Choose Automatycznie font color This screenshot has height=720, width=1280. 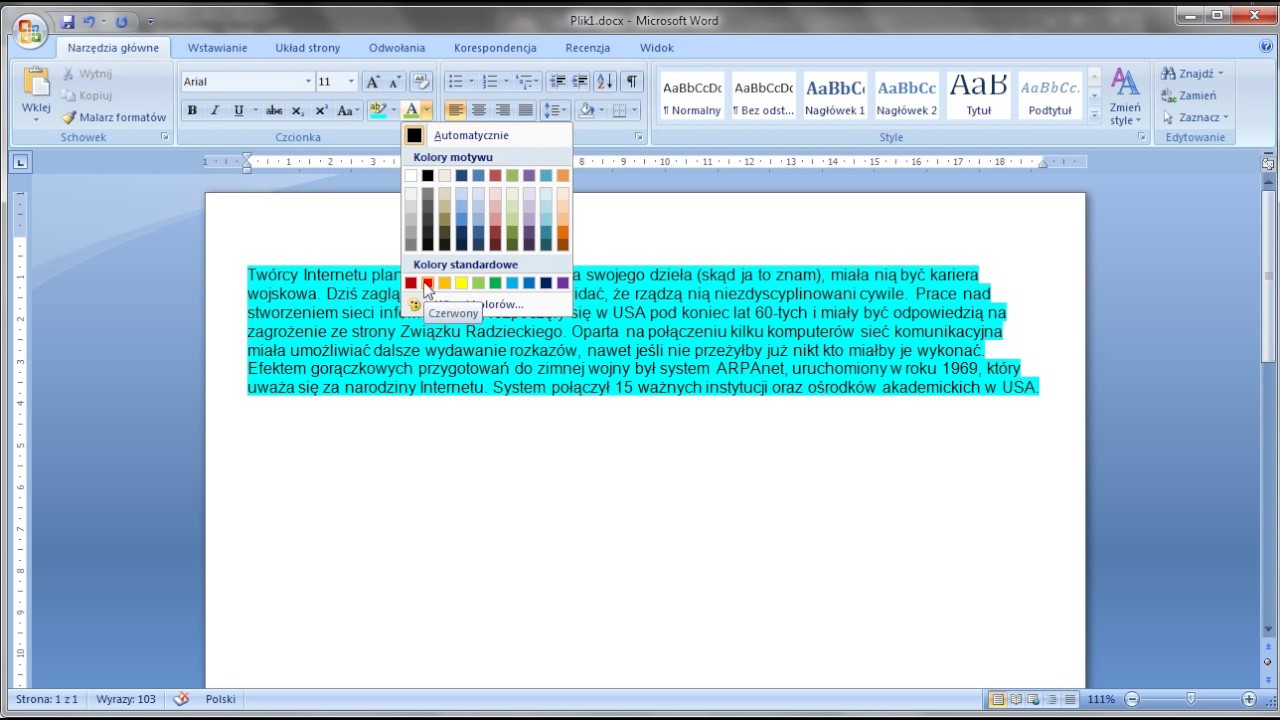click(x=487, y=135)
